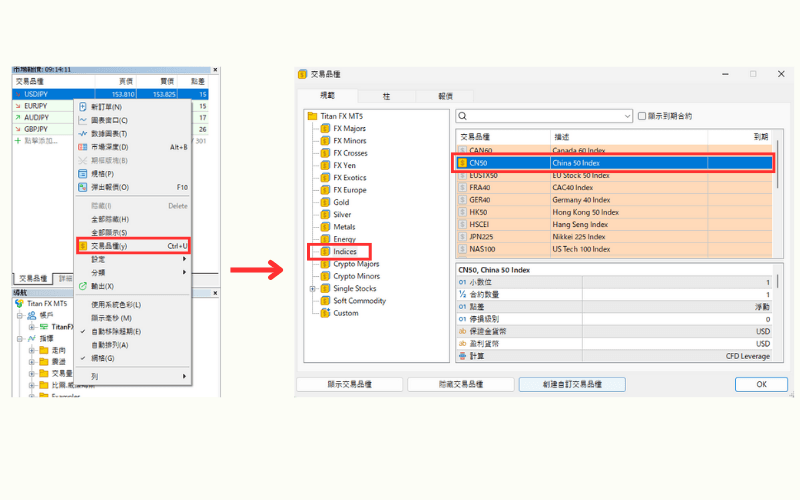Image resolution: width=800 pixels, height=500 pixels.
Task: Click the Chart Window (圖表窗口) icon
Action: coord(83,120)
